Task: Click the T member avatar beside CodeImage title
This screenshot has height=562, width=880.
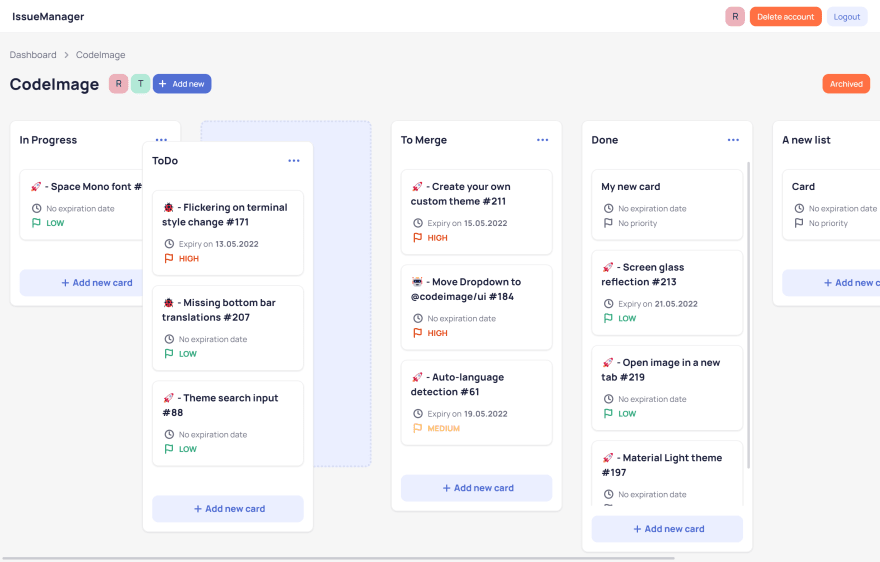Action: point(140,84)
